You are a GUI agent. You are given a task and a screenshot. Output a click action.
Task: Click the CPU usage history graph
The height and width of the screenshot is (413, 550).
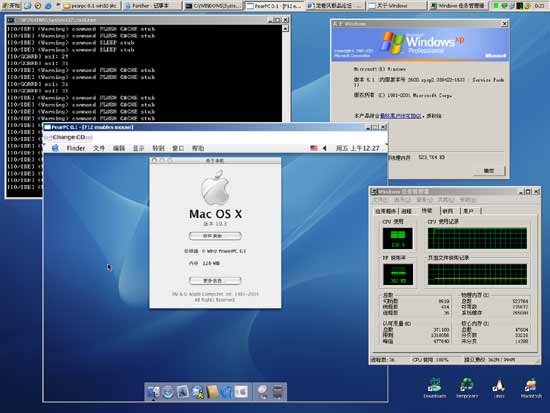pyautogui.click(x=477, y=238)
